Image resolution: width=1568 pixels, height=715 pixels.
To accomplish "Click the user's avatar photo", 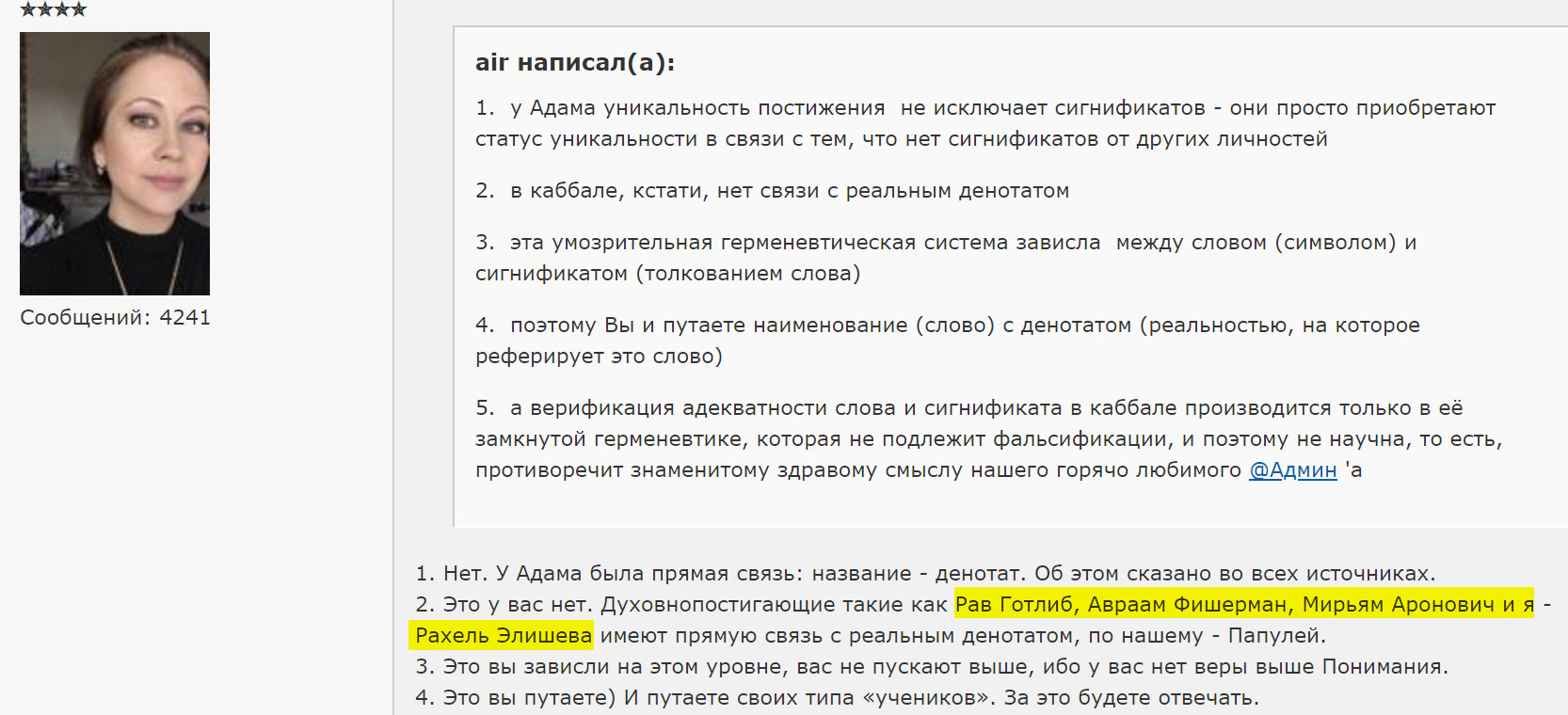I will (115, 164).
